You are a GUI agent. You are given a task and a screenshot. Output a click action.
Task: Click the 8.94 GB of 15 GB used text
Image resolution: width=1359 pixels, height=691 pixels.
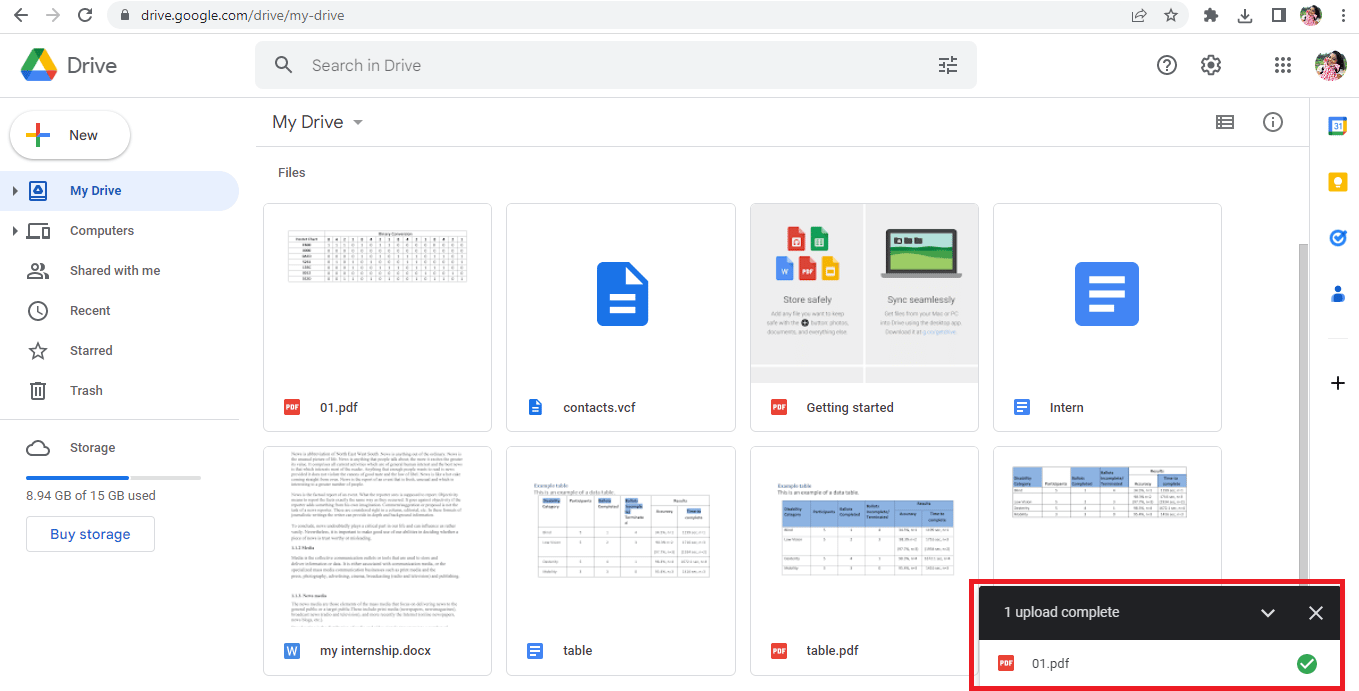(91, 496)
